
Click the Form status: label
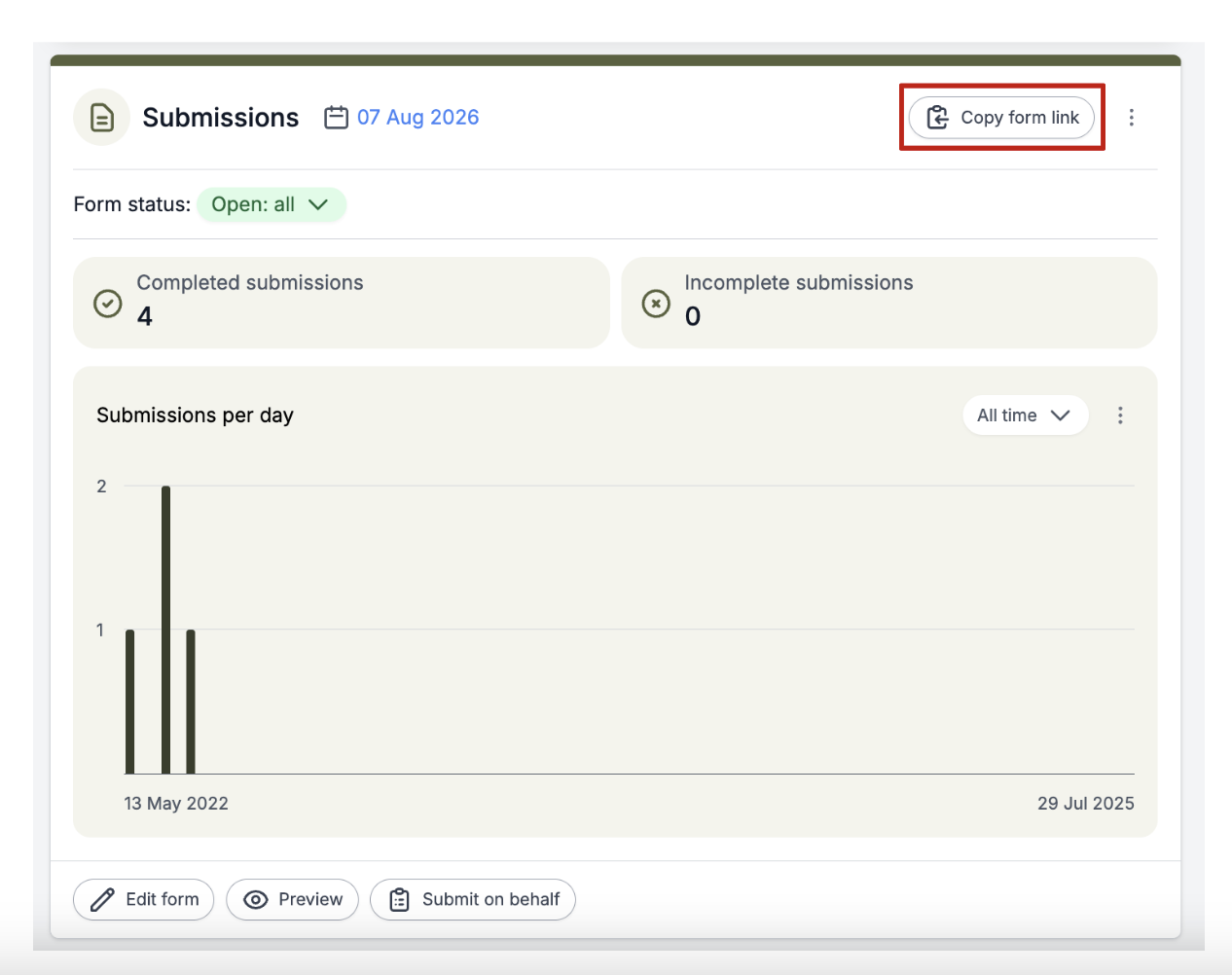coord(132,205)
